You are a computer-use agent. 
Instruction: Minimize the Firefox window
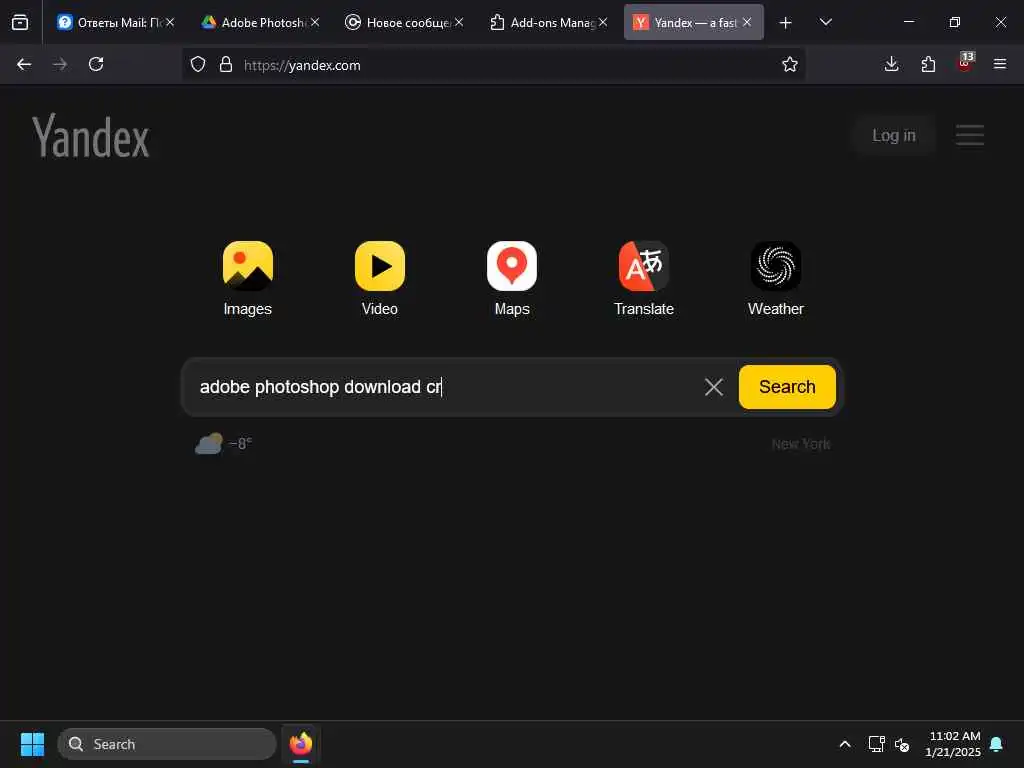click(x=908, y=22)
